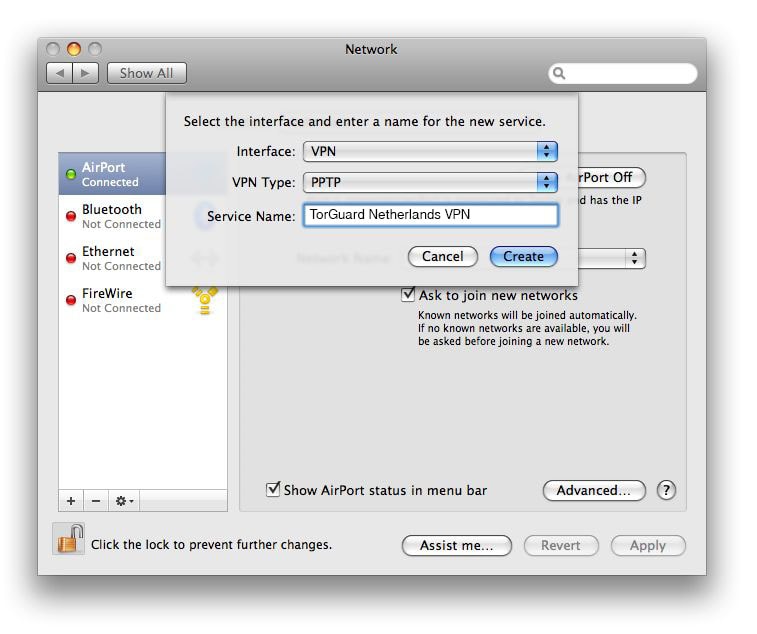Click the 'Click the lock to prevent further changes' text

[211, 545]
